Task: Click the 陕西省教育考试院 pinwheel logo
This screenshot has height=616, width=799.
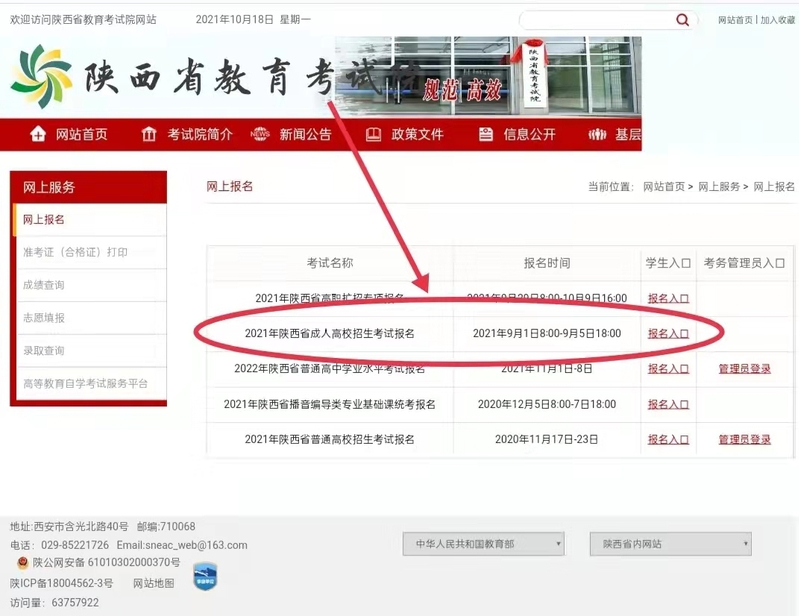Action: [40, 75]
